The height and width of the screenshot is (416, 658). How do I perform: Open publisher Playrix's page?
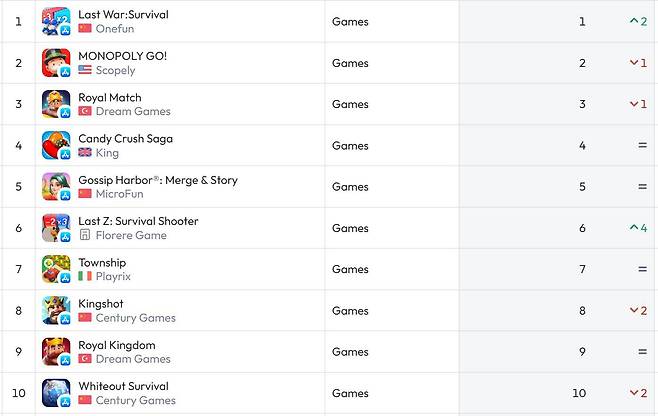click(x=113, y=276)
